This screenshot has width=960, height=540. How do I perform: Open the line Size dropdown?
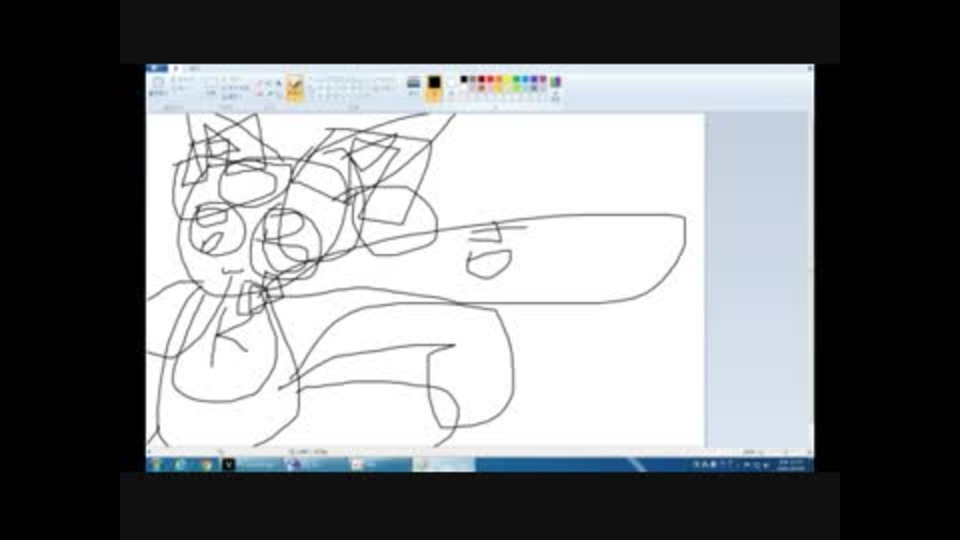coord(414,86)
